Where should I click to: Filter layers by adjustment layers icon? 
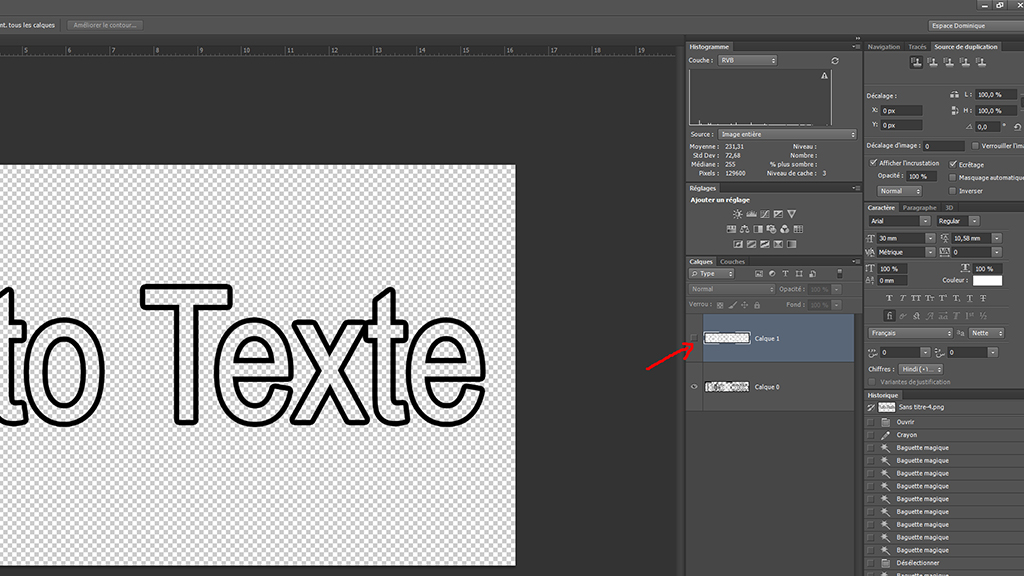(x=772, y=274)
